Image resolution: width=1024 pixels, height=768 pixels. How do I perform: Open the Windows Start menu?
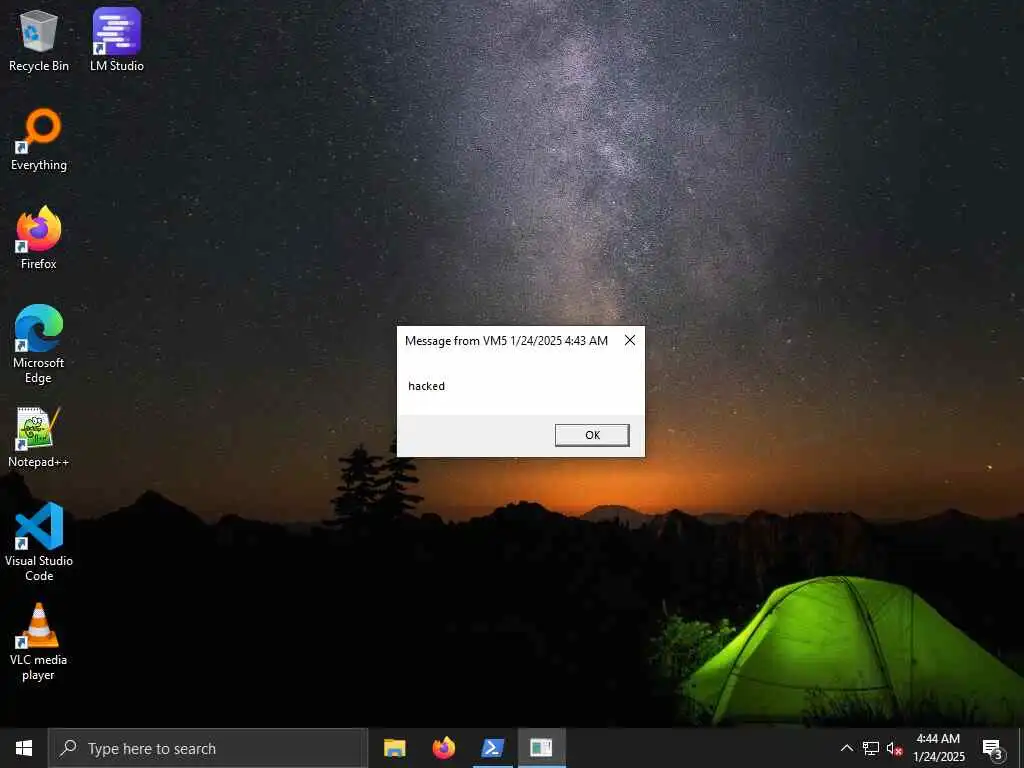click(x=24, y=748)
